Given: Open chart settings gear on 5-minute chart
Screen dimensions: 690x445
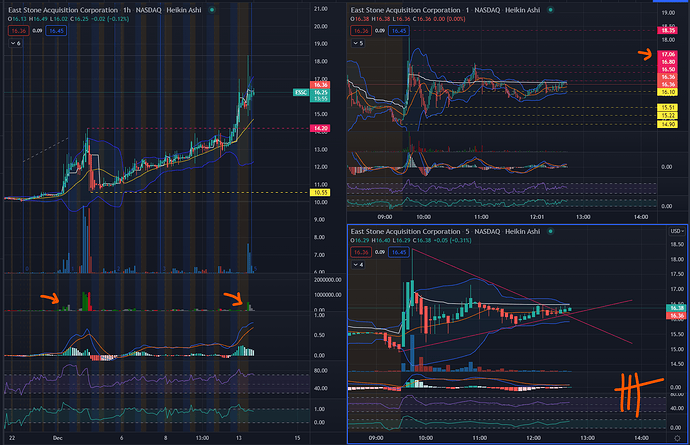Looking at the screenshot, I should click(677, 438).
